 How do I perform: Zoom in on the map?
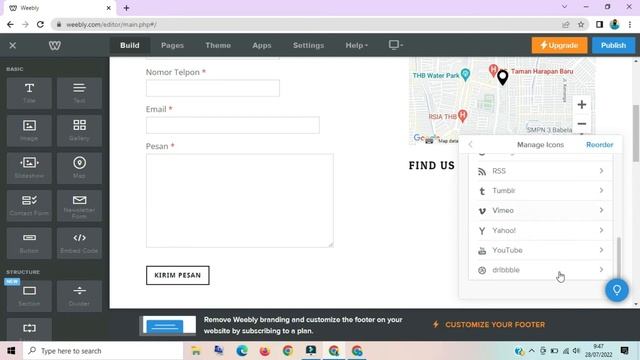(582, 104)
